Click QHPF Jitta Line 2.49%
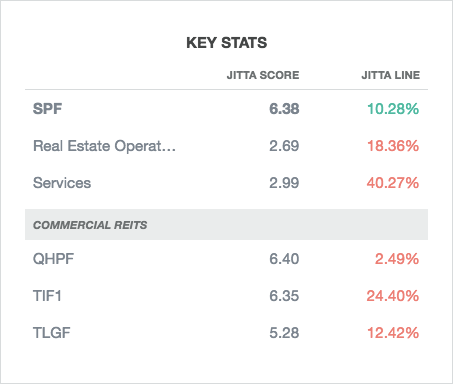 (397, 259)
